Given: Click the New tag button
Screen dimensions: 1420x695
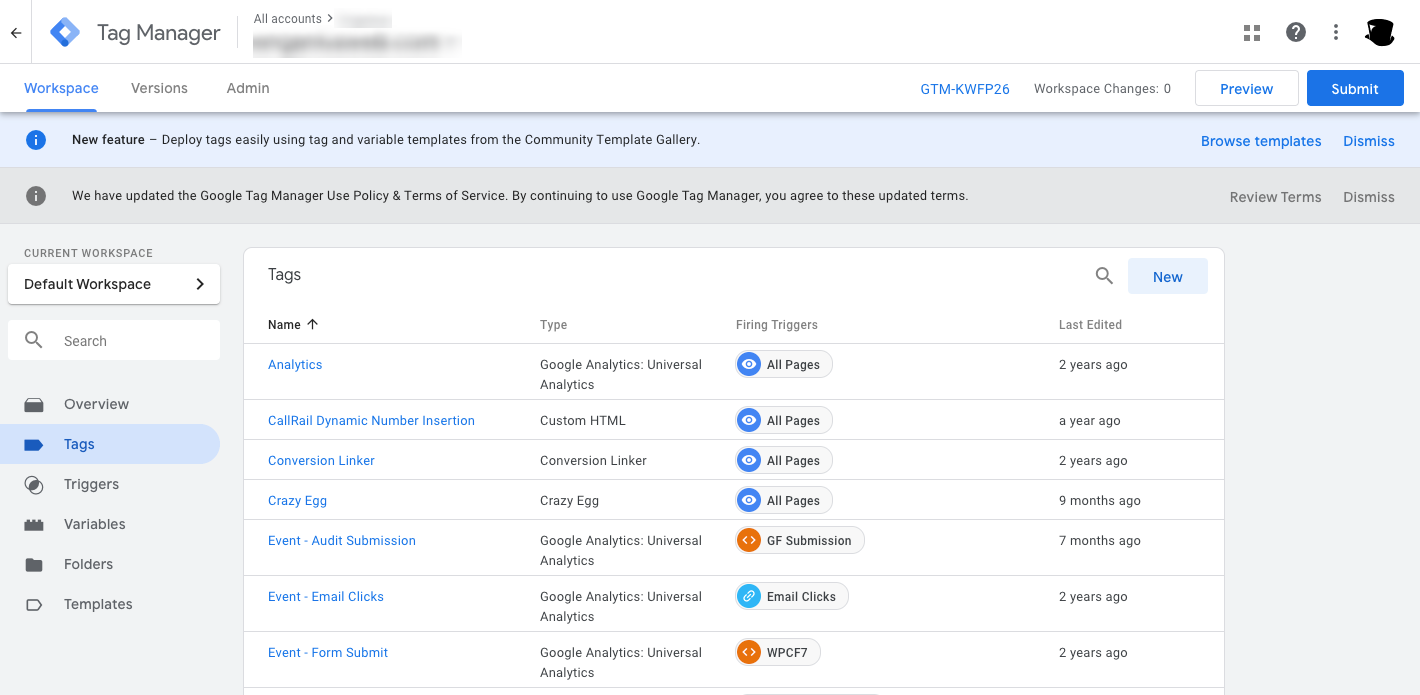Looking at the screenshot, I should 1168,276.
